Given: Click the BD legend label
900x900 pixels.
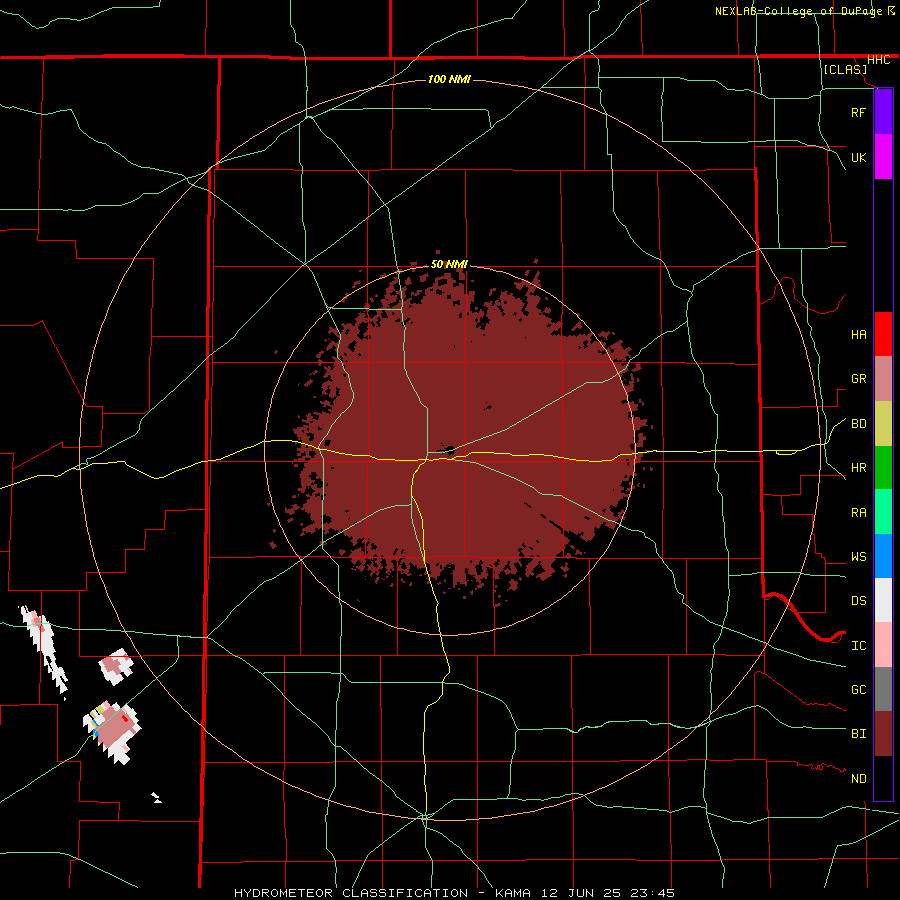Looking at the screenshot, I should click(x=858, y=424).
